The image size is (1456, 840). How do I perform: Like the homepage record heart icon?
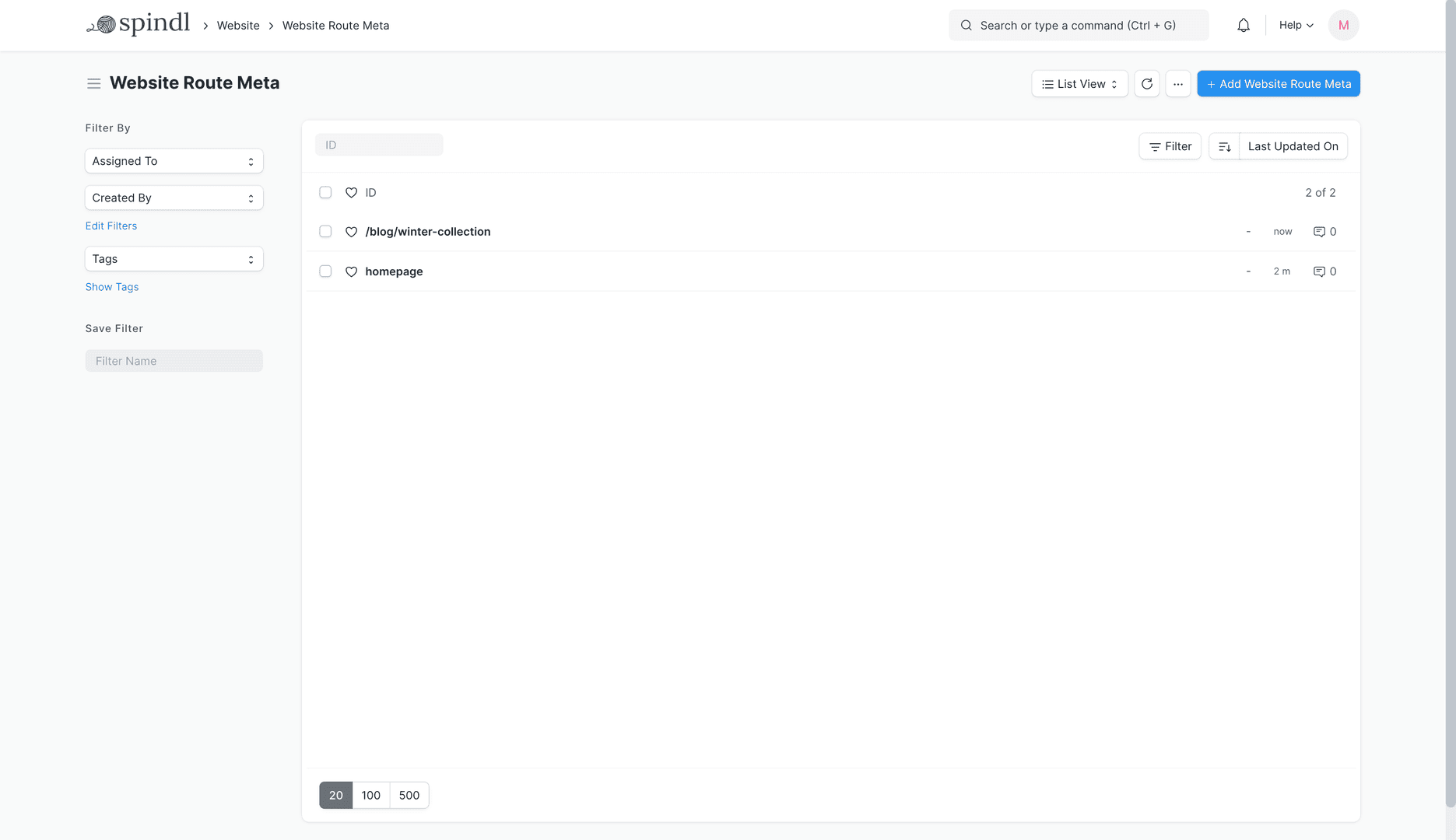tap(351, 271)
